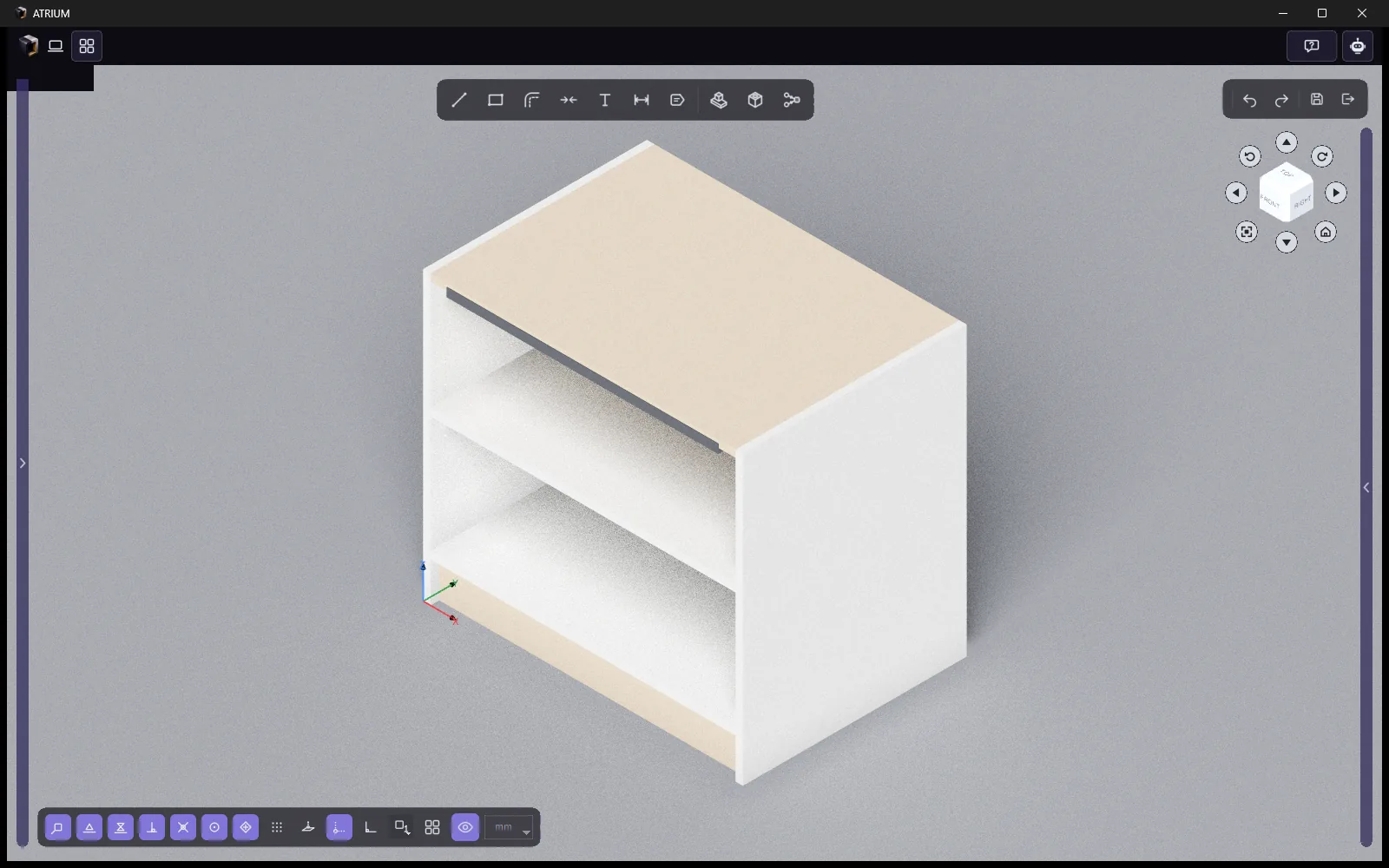Toggle the hourglass midpoint snap
This screenshot has height=868, width=1389.
coord(121,828)
